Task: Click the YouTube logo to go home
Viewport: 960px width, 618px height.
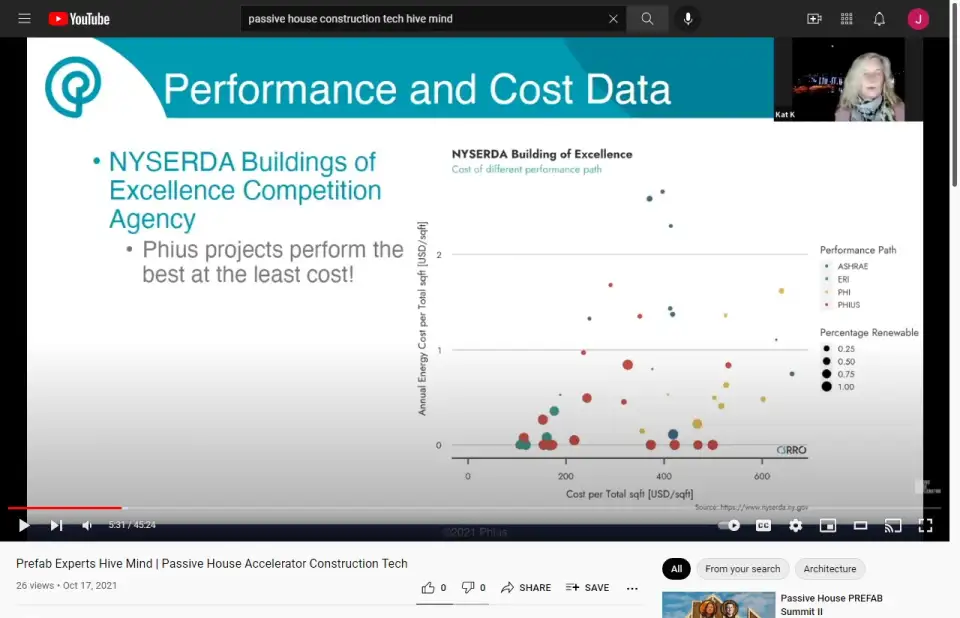Action: [x=79, y=19]
